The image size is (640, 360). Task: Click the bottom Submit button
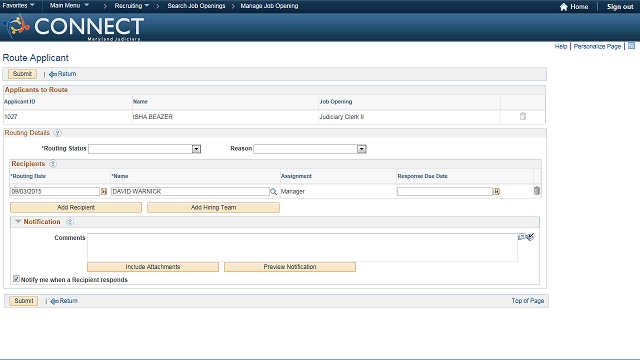(x=24, y=301)
